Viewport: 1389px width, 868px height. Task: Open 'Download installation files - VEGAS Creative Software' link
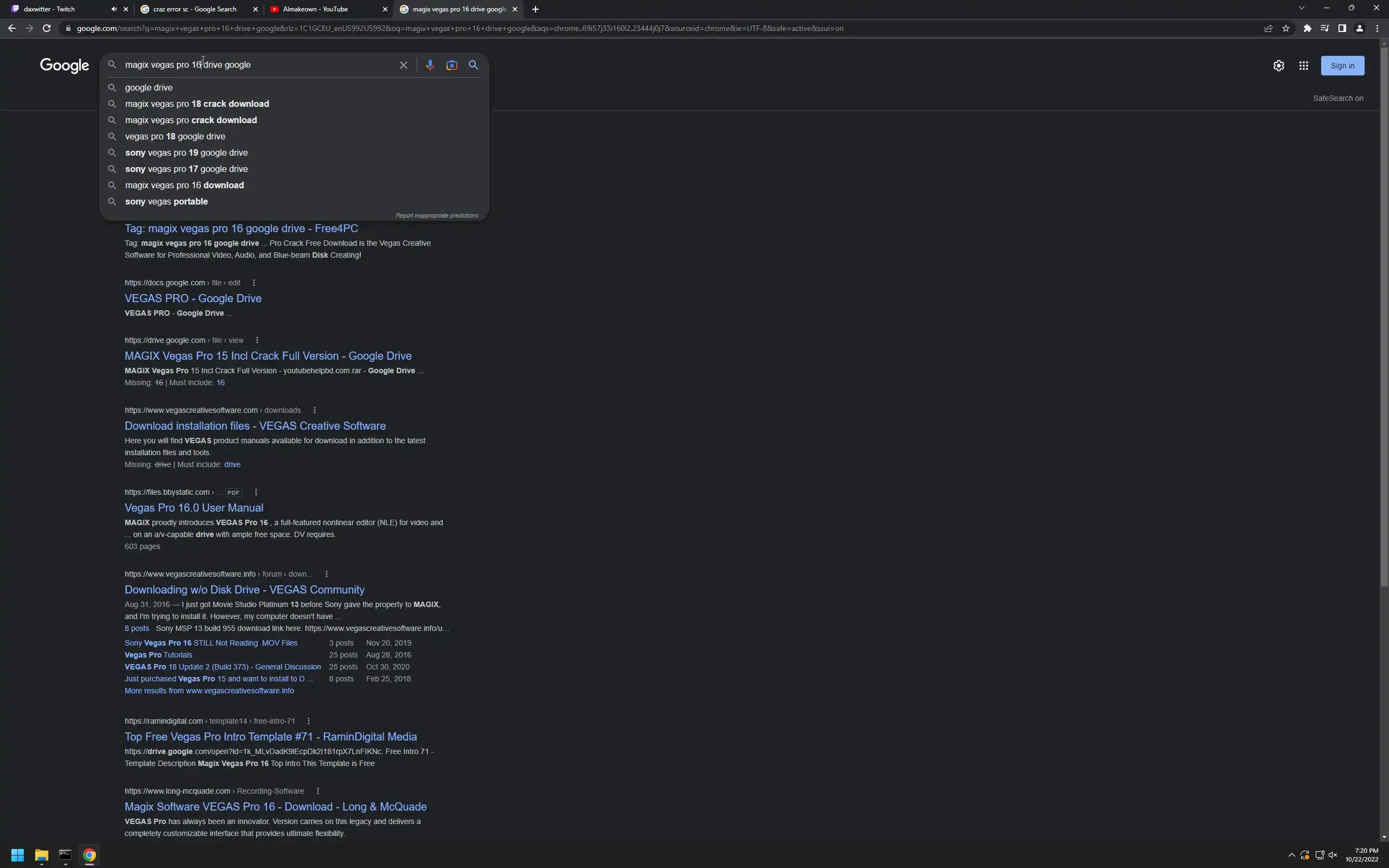pyautogui.click(x=255, y=425)
